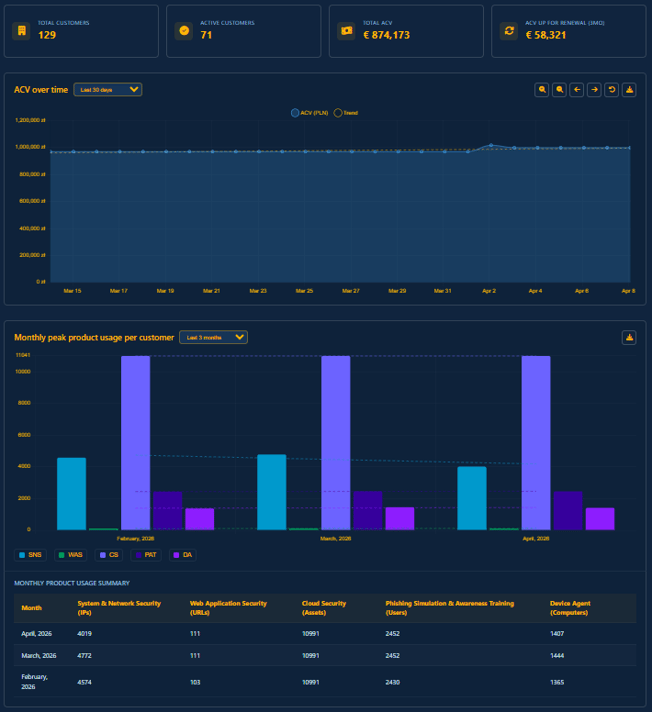The image size is (652, 712).
Task: Reset the ACV chart view
Action: click(x=612, y=90)
